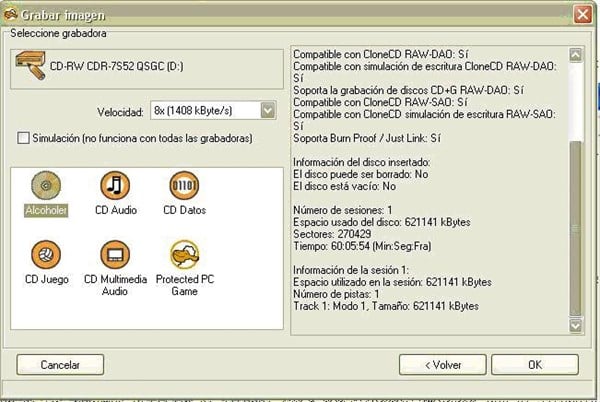Click 'Espacio usado del disco: 621141 kBytes'
This screenshot has height=402, width=600.
click(x=382, y=222)
